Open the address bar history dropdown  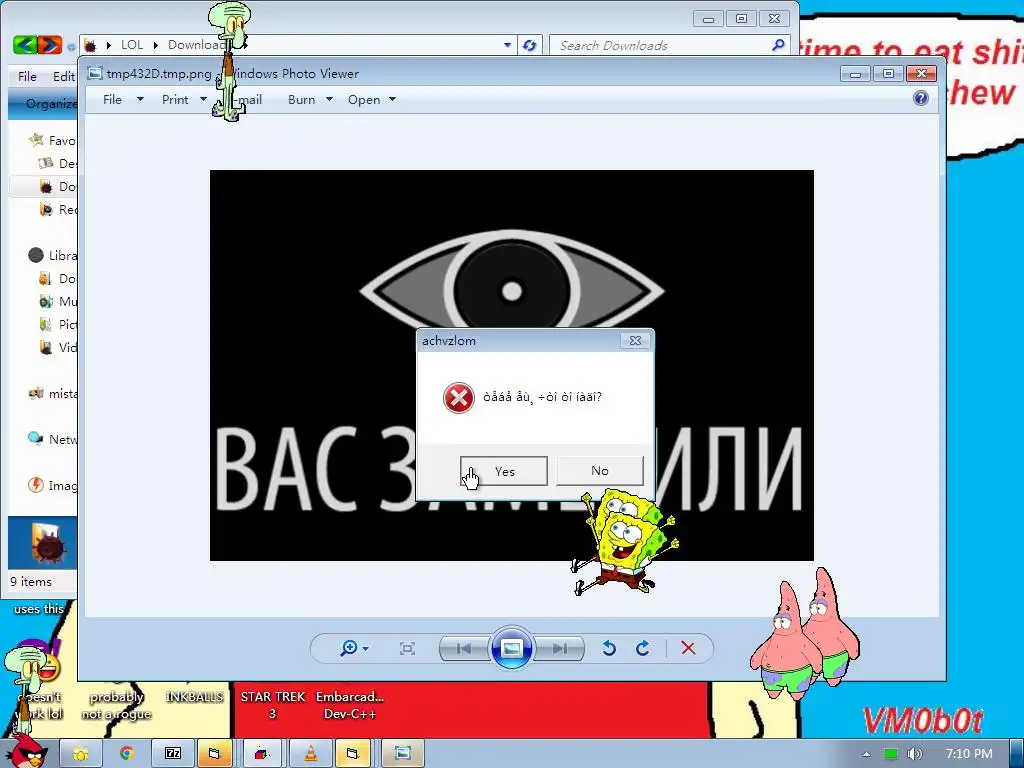coord(507,45)
